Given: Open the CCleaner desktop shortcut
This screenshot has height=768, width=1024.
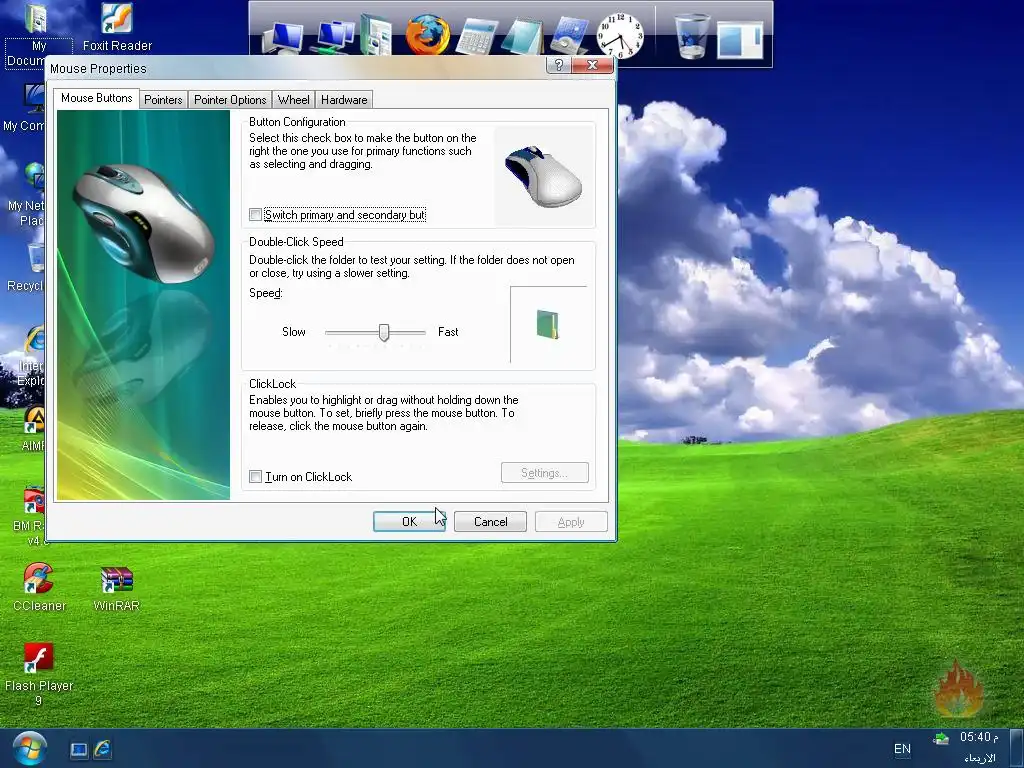Looking at the screenshot, I should point(39,587).
